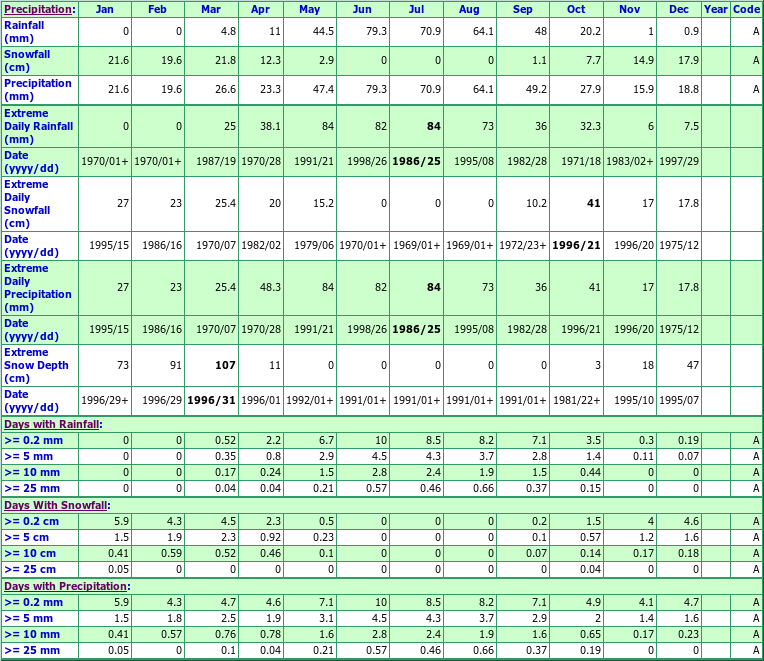Click October precipitation days value 0.19

(x=590, y=650)
